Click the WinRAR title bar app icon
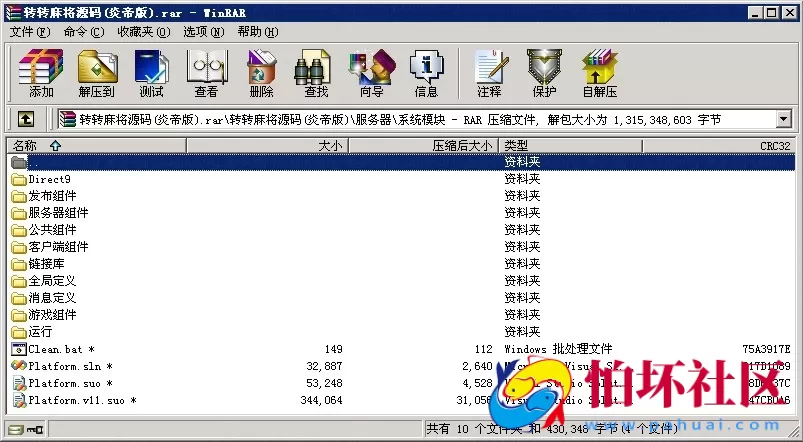Image resolution: width=803 pixels, height=442 pixels. pos(13,12)
